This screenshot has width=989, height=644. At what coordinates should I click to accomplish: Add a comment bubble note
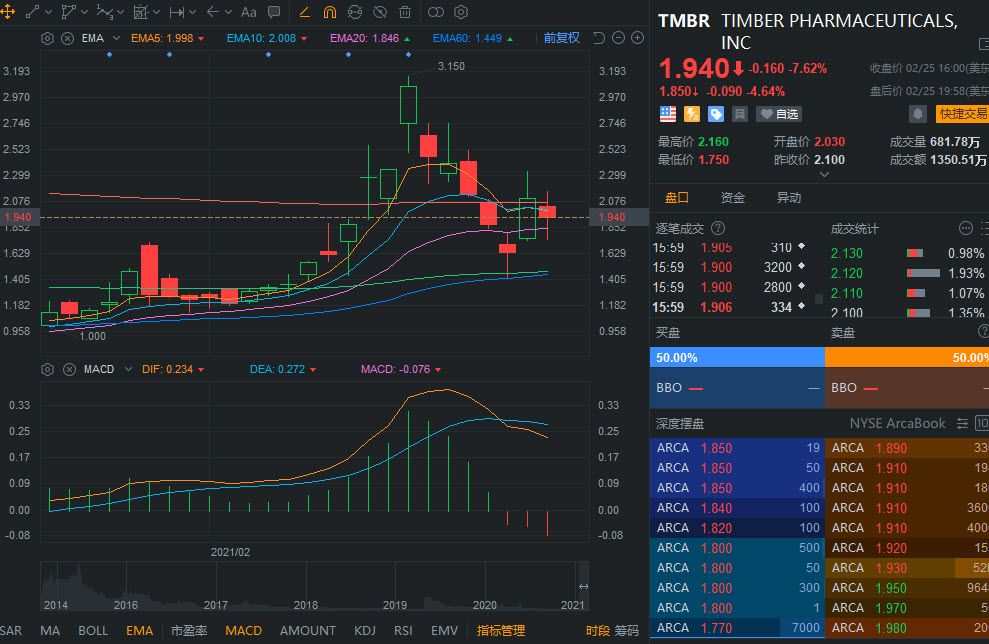[x=274, y=11]
